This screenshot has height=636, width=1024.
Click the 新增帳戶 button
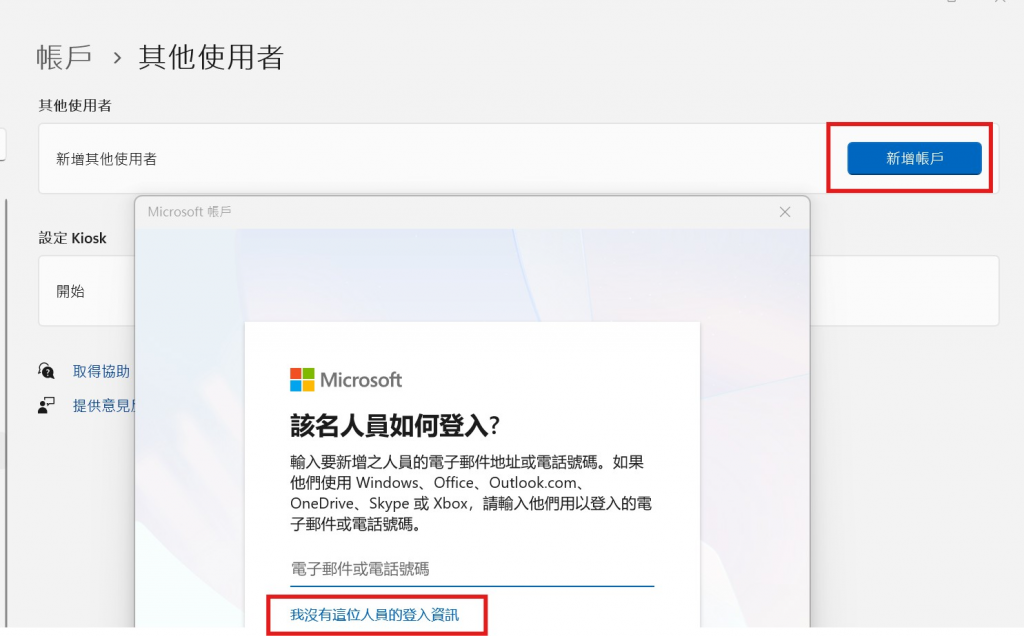coord(914,158)
